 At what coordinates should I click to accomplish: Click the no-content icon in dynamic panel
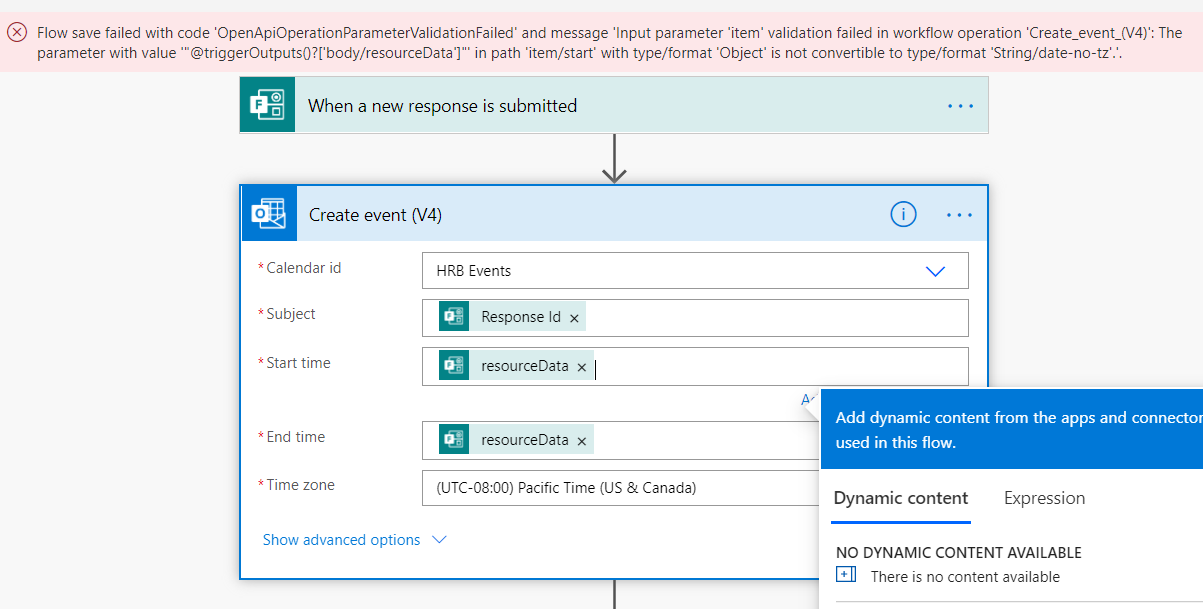coord(846,575)
